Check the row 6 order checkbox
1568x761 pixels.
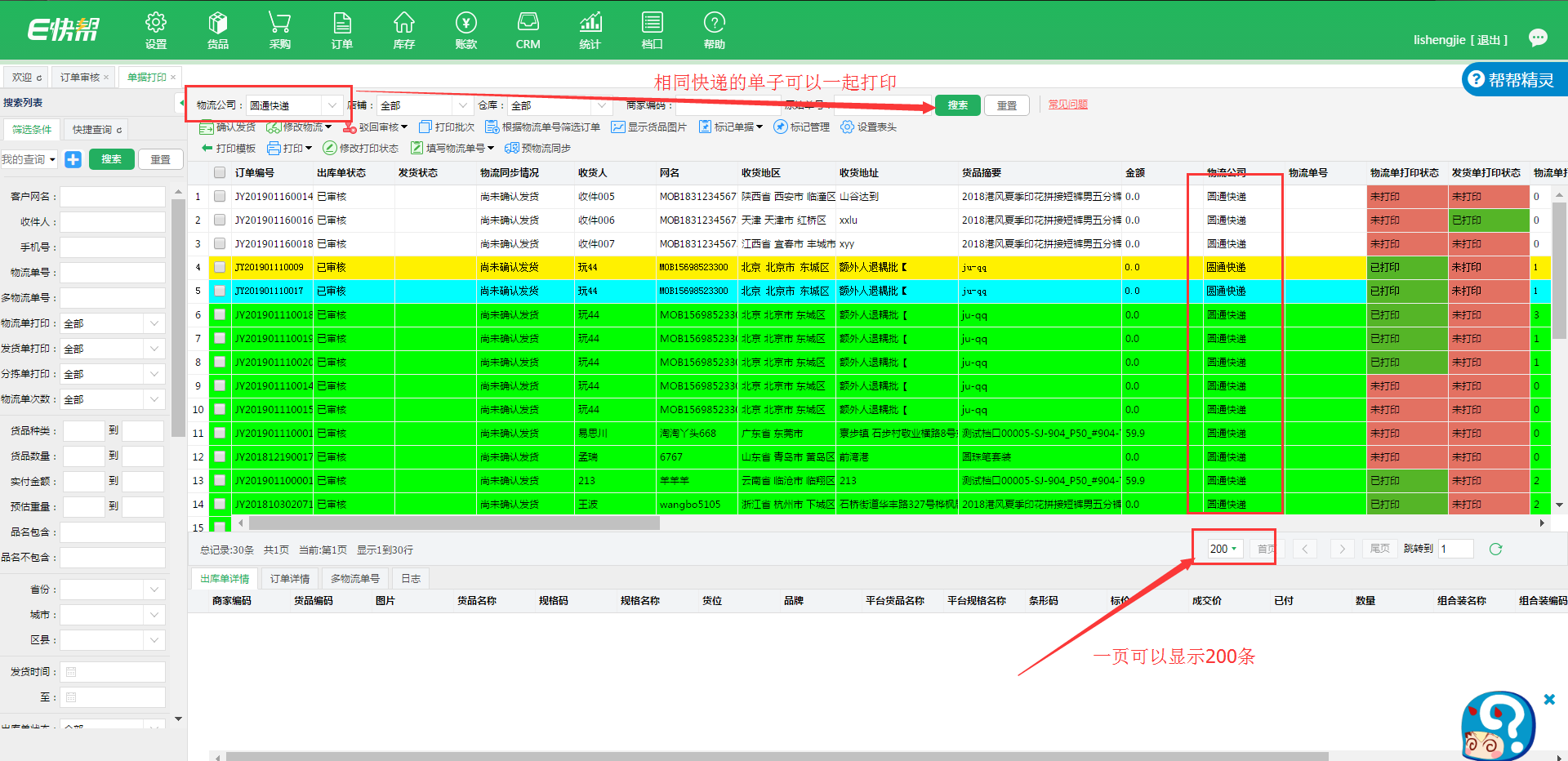220,314
